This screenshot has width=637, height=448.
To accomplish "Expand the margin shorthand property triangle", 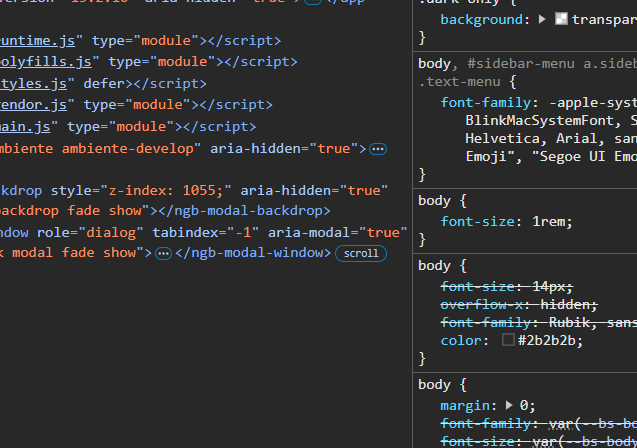I will click(x=510, y=405).
